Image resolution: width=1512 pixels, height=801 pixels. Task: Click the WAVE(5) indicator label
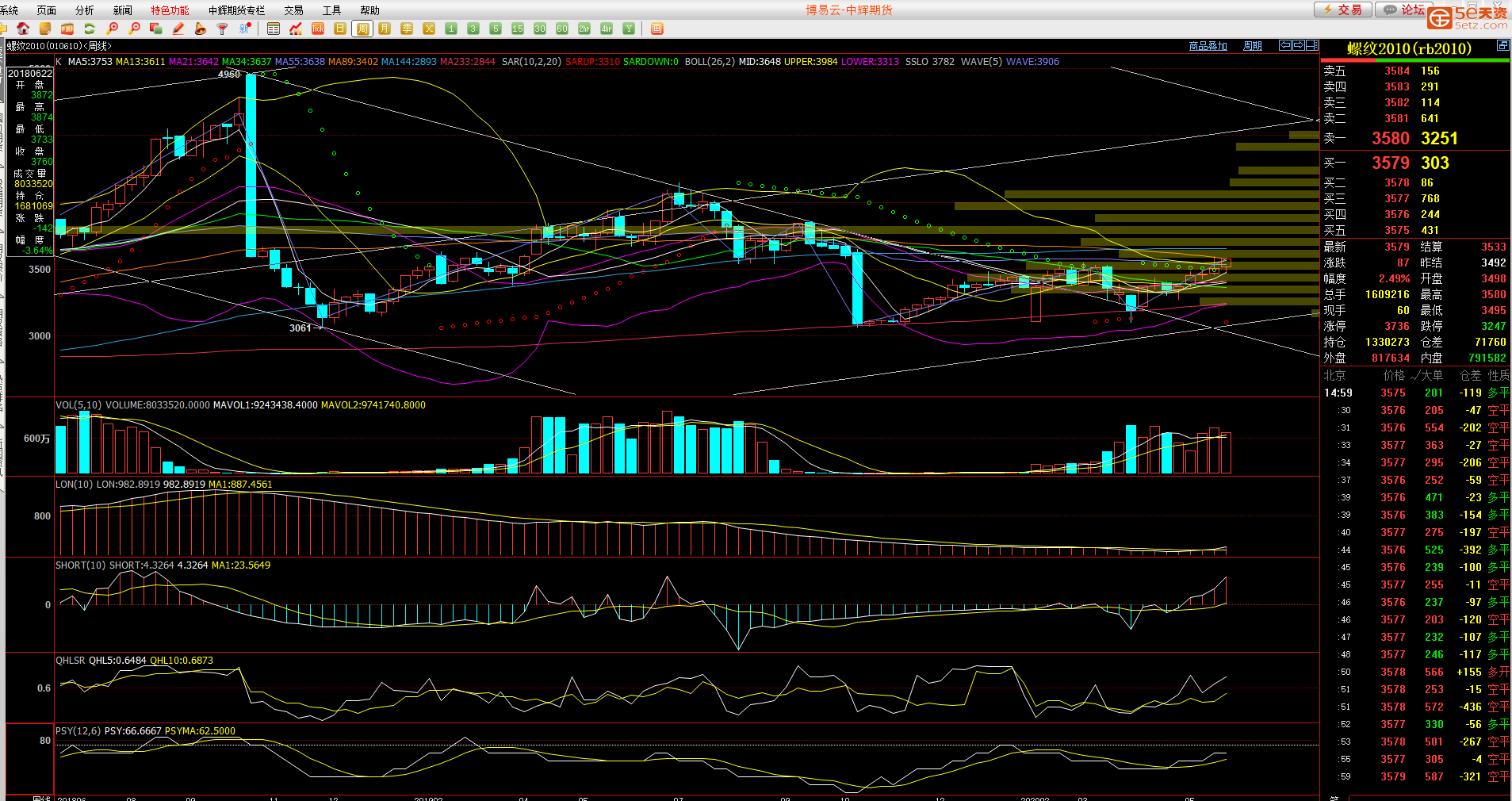(981, 61)
